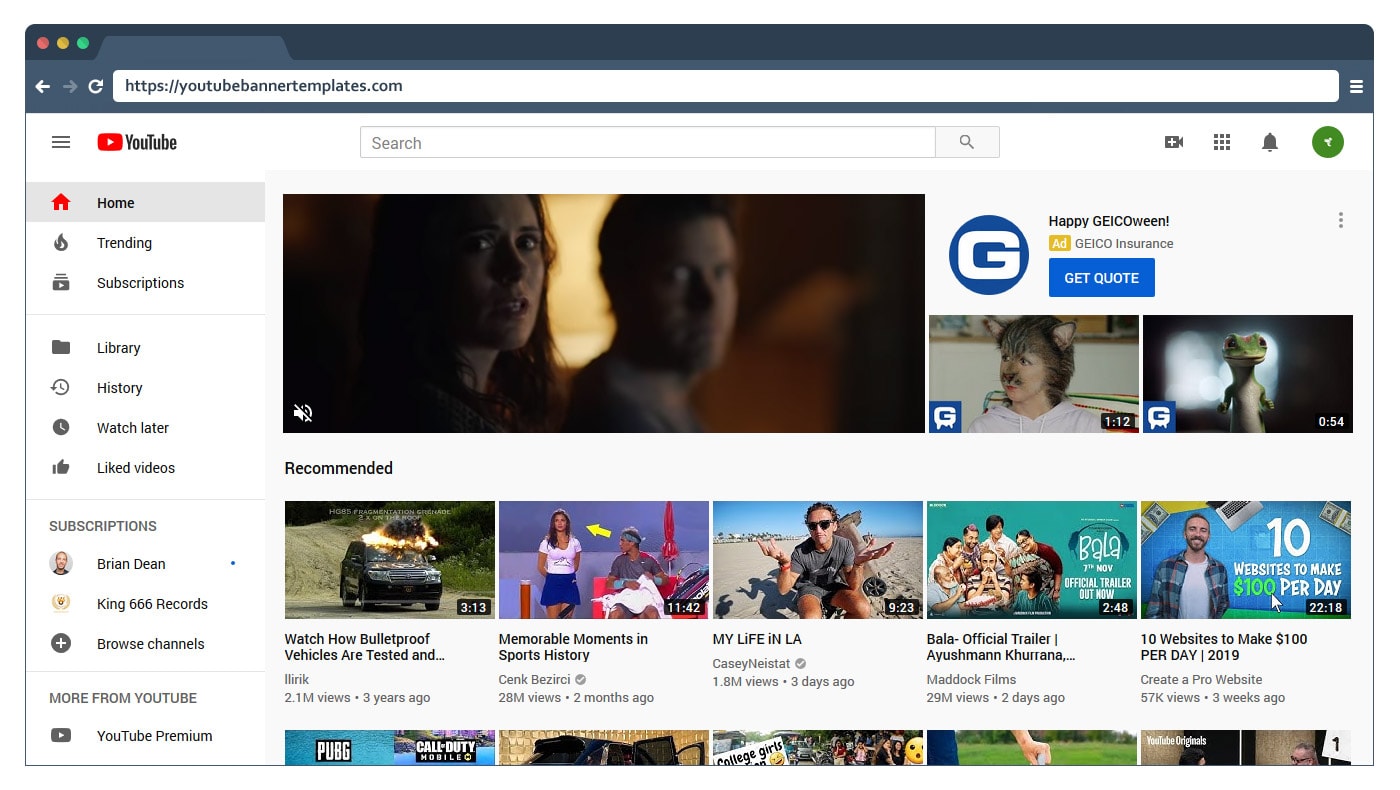Click the GET QUOTE button
The image size is (1400, 790).
point(1101,278)
